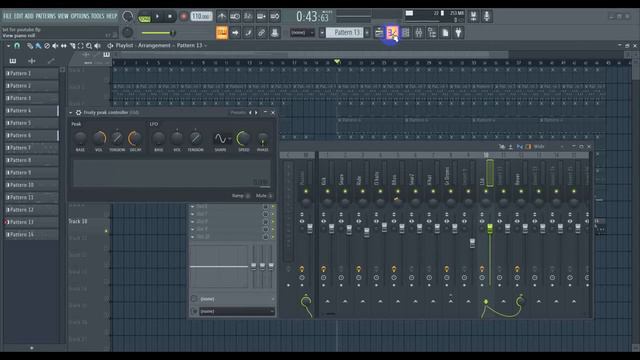
Task: Open the EDIT menu
Action: click(x=18, y=16)
